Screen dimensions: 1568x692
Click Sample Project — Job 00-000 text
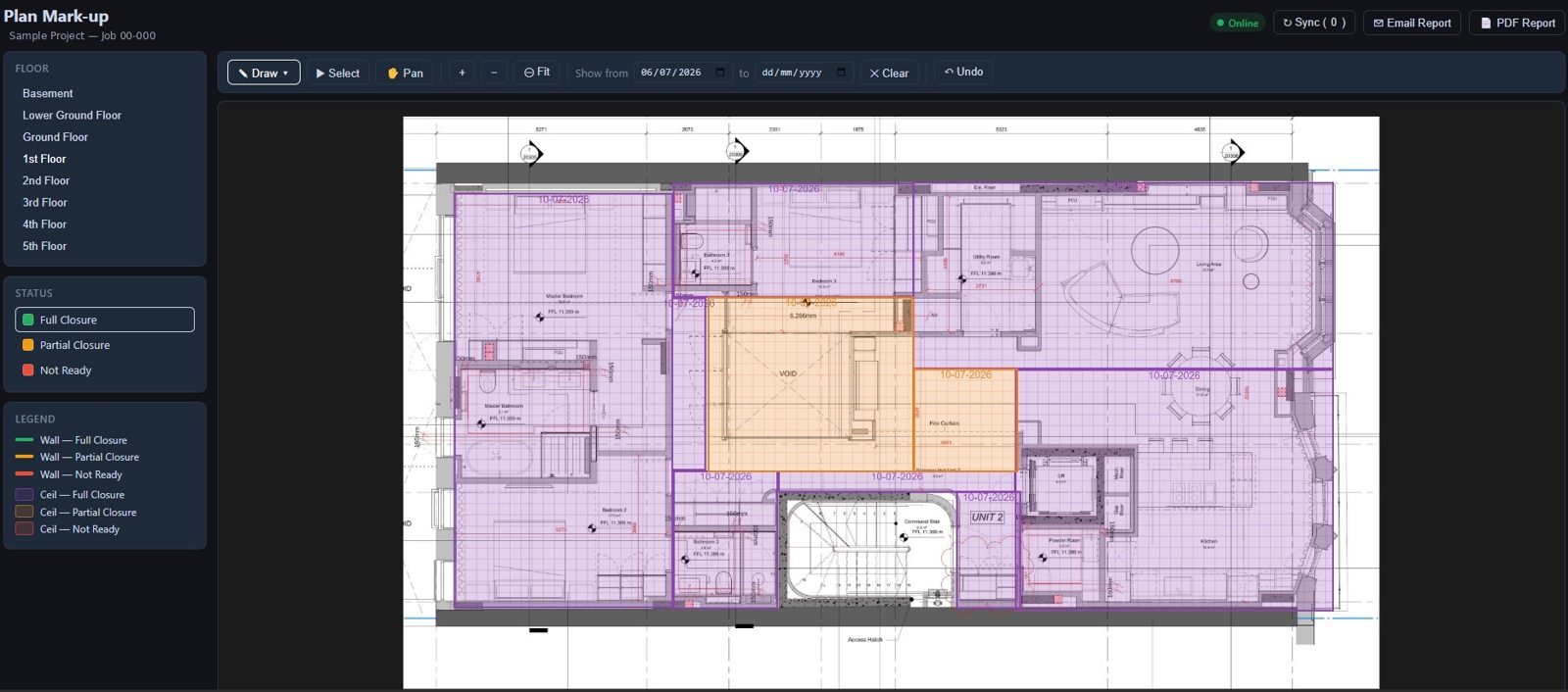pyautogui.click(x=82, y=35)
